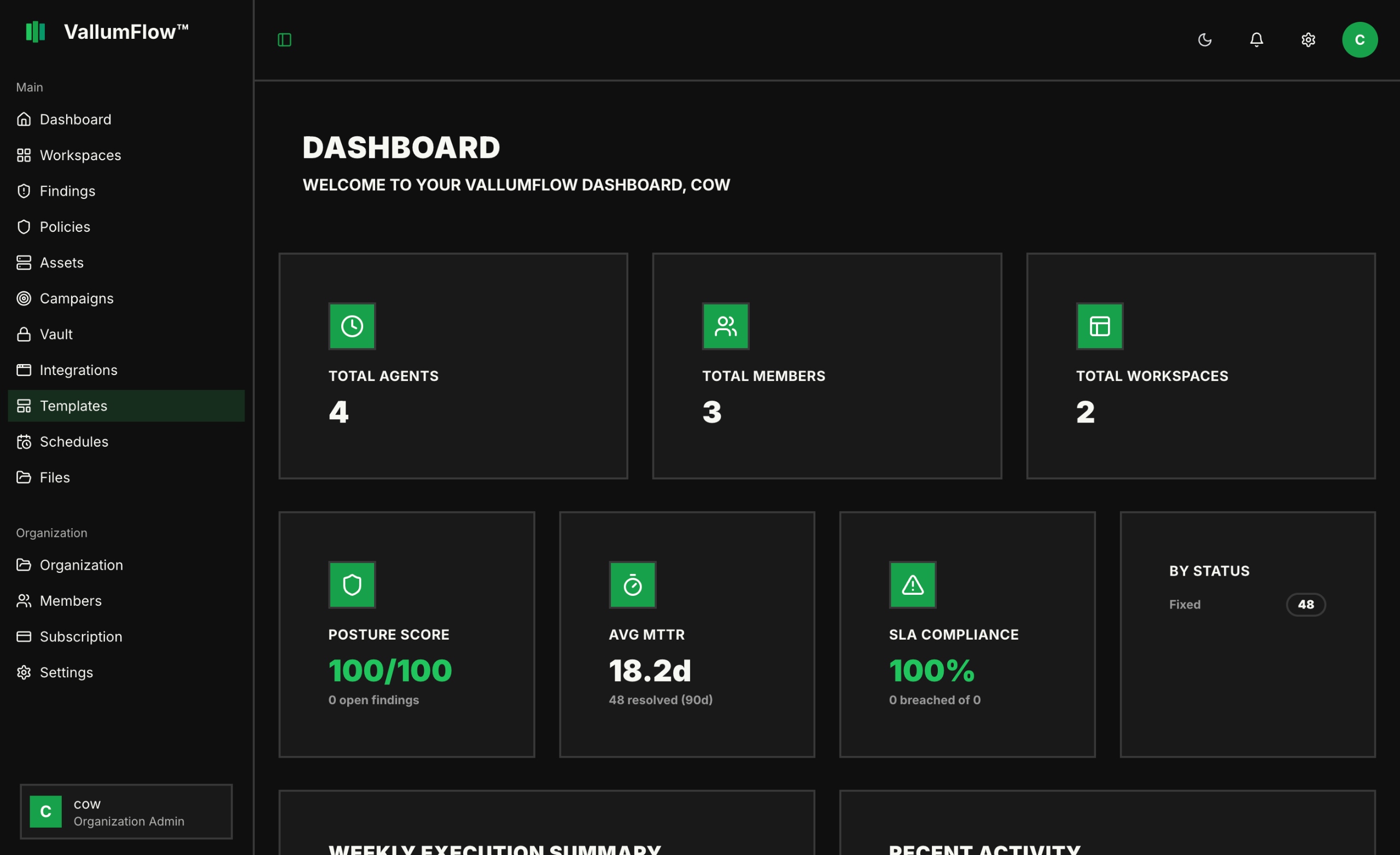Click the Avg MTTR stopwatch icon
This screenshot has height=855, width=1400.
(x=632, y=584)
